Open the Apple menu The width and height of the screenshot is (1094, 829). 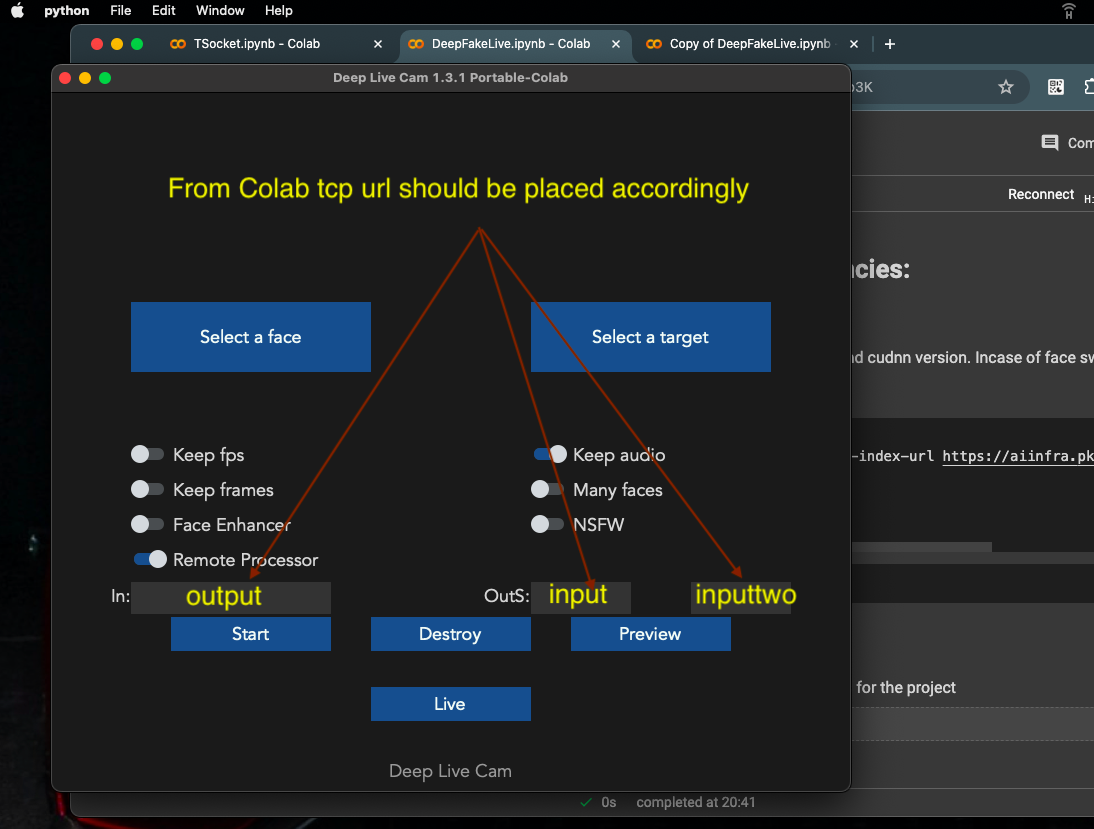17,11
